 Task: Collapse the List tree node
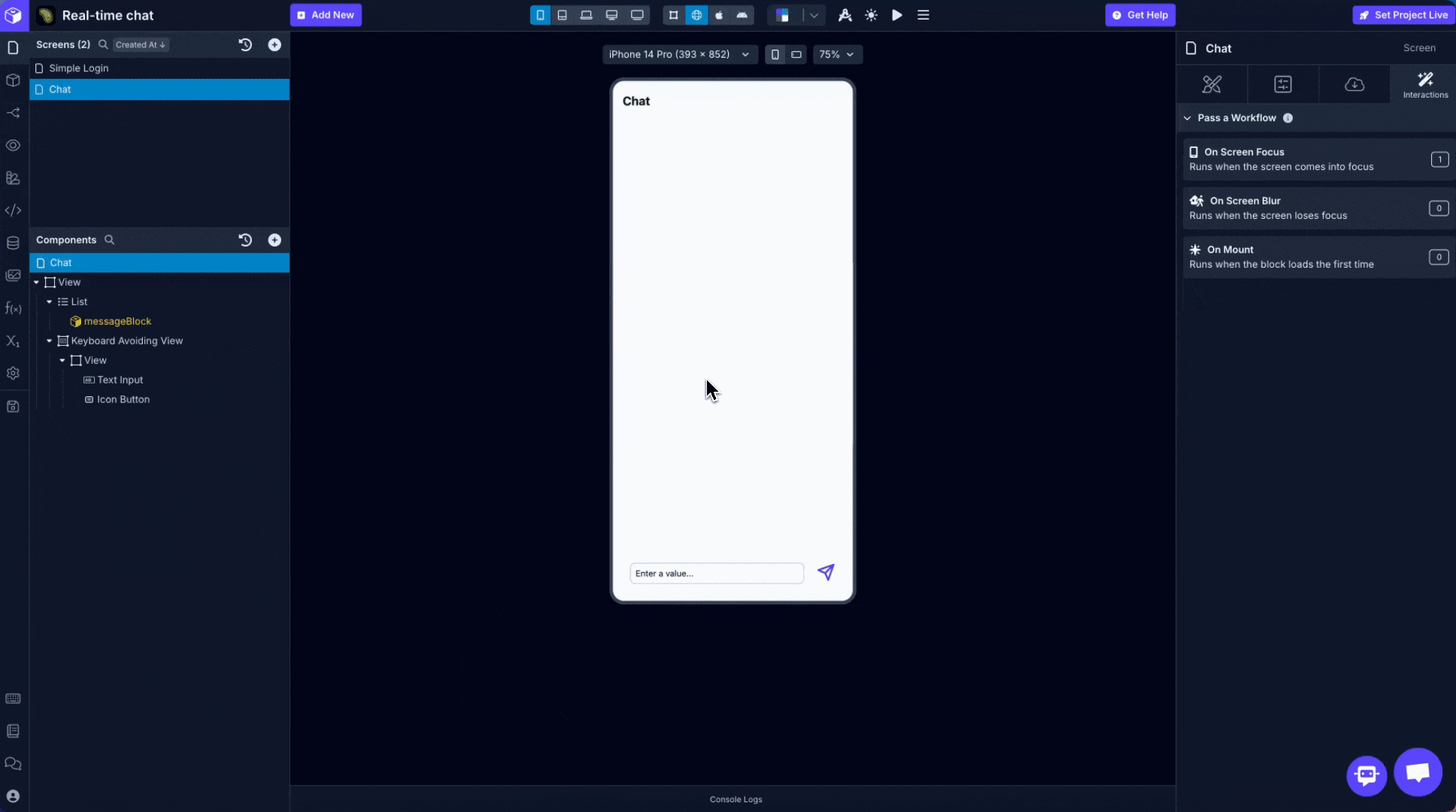pyautogui.click(x=50, y=301)
